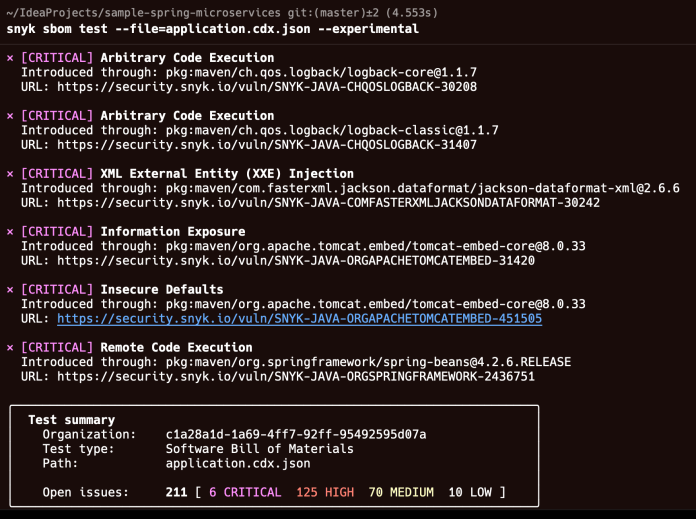Click the × marker beside Information Exposure
Viewport: 696px width, 519px height.
point(11,232)
